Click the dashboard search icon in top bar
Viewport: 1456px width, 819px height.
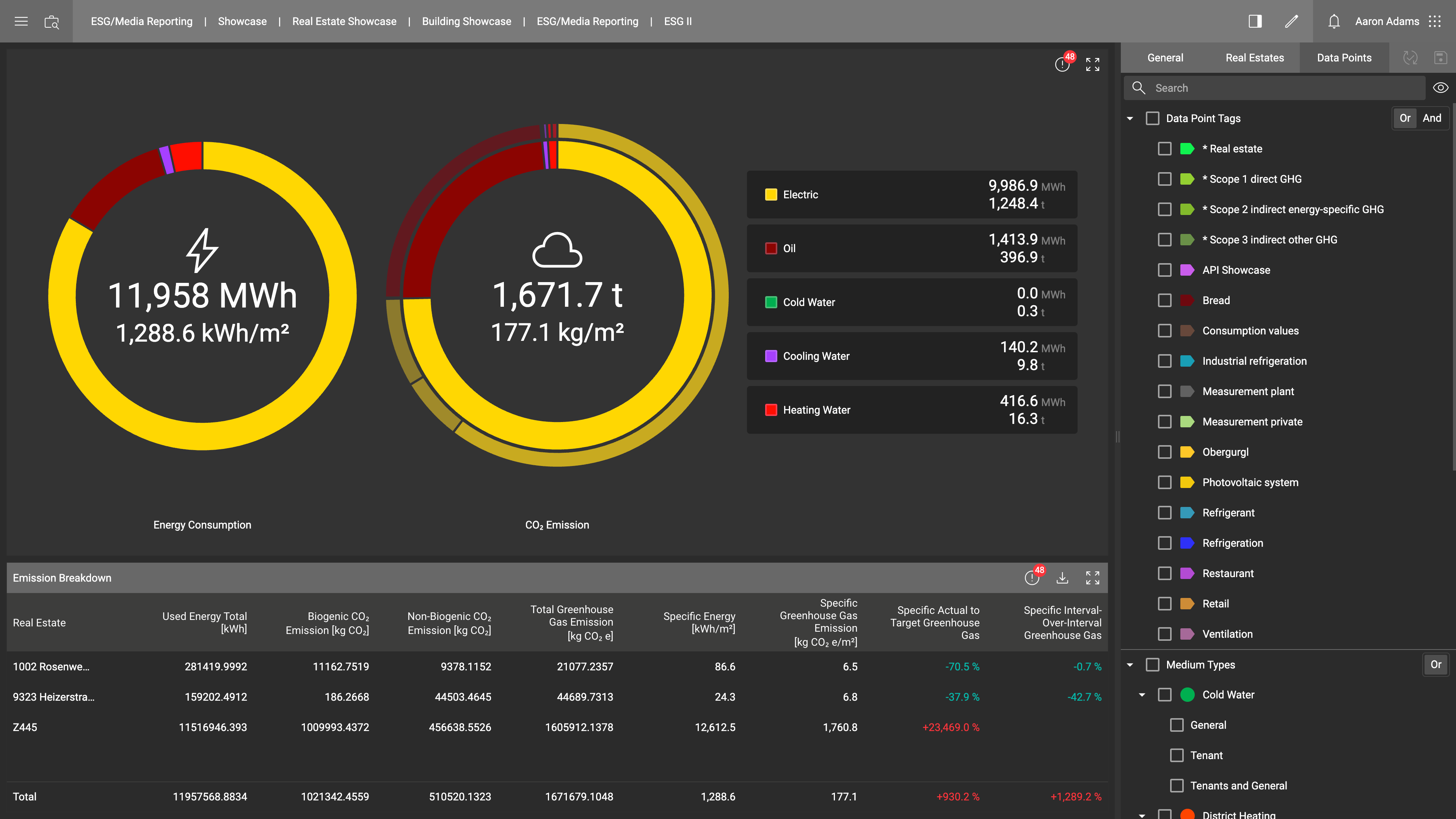[x=52, y=22]
